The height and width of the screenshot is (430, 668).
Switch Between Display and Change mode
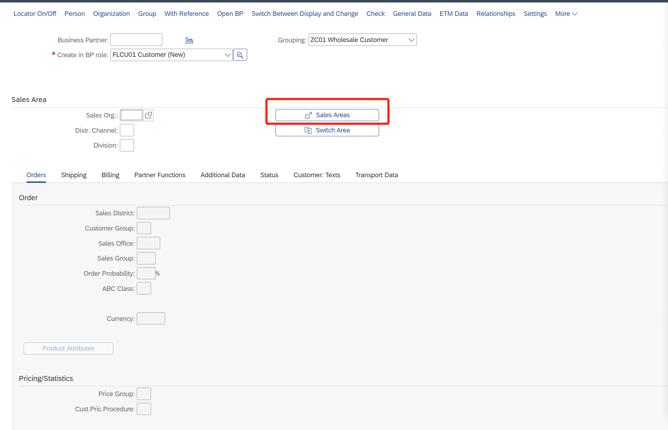pyautogui.click(x=304, y=14)
